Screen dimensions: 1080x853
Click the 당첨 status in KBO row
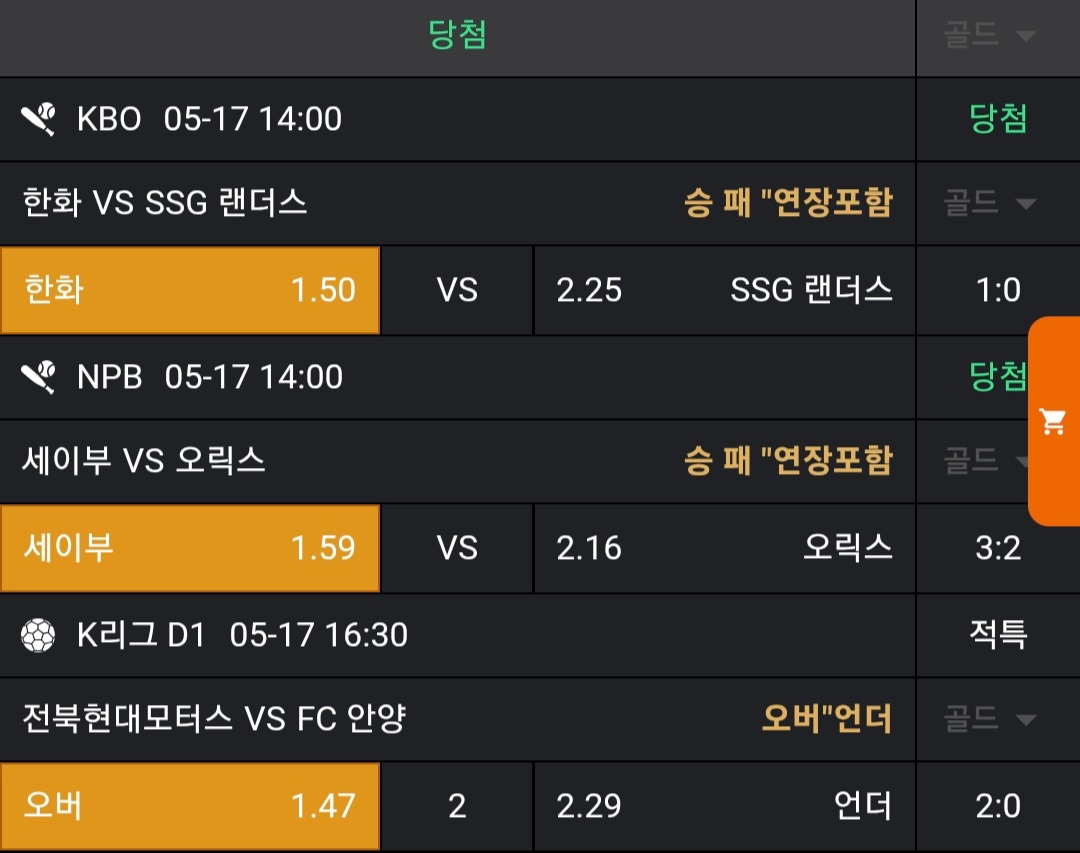pyautogui.click(x=997, y=120)
